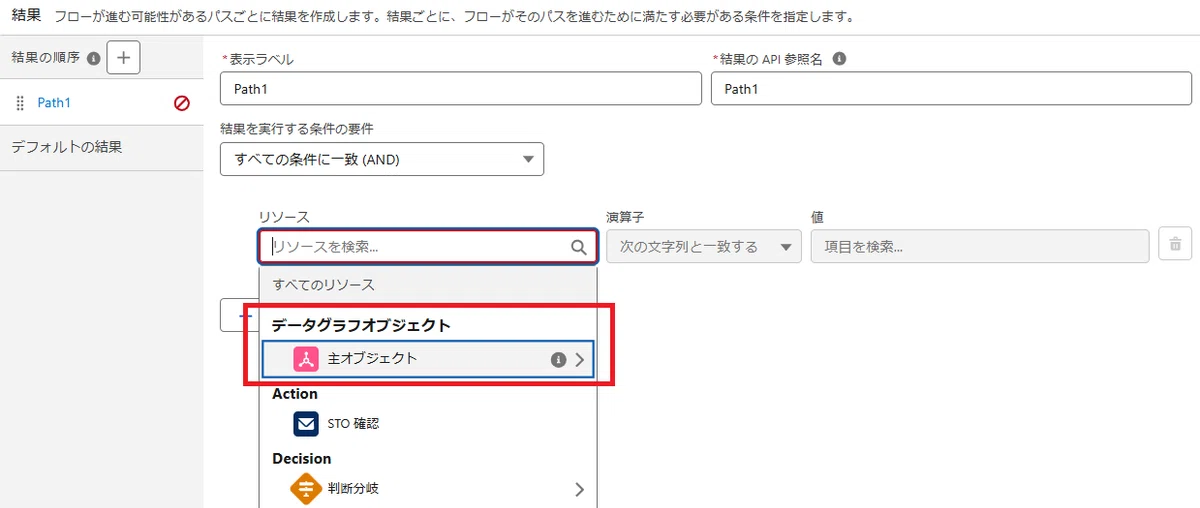
Task: Expand the 判断分岐 entry chevron
Action: click(x=579, y=489)
